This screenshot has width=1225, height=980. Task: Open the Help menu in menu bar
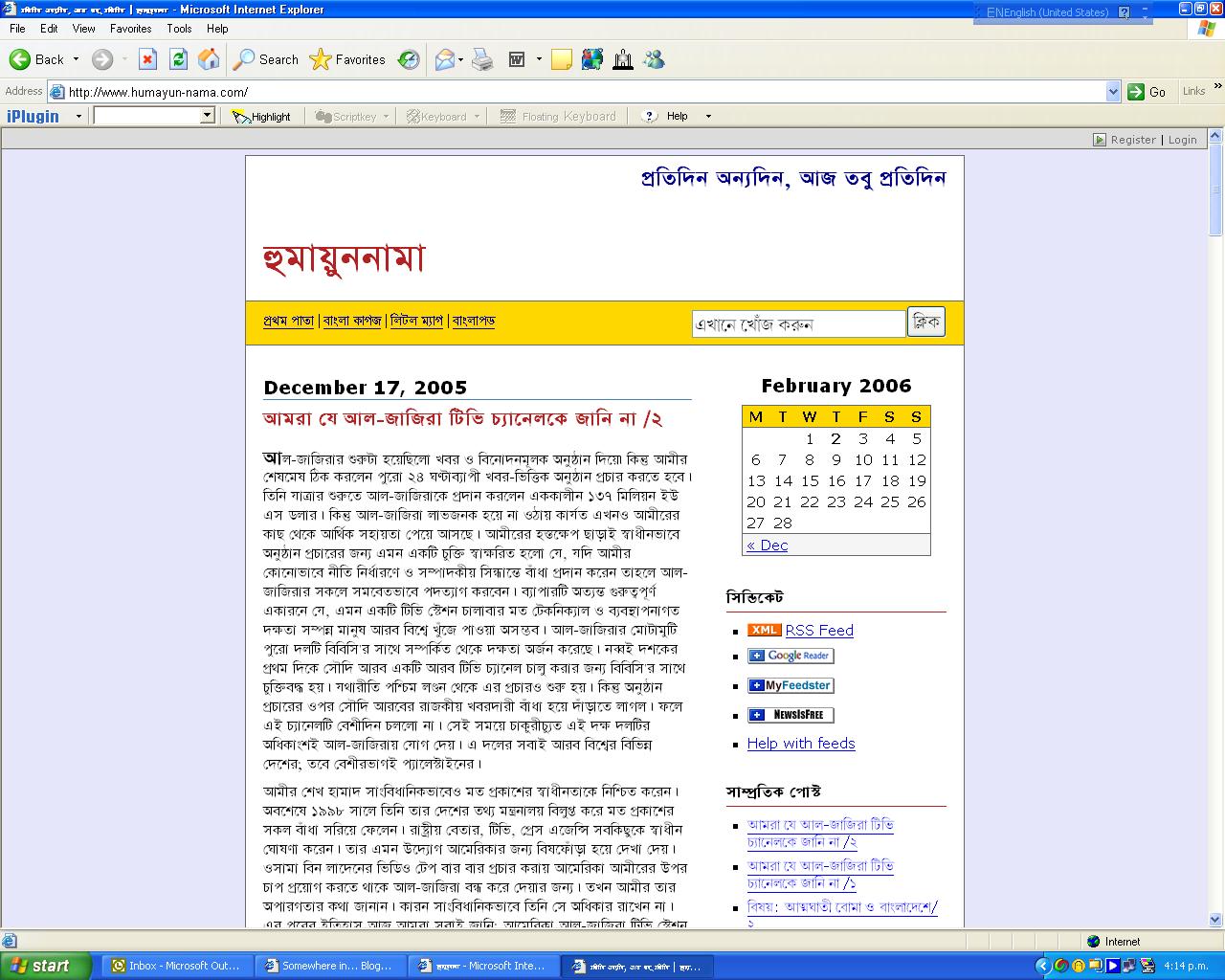(217, 29)
